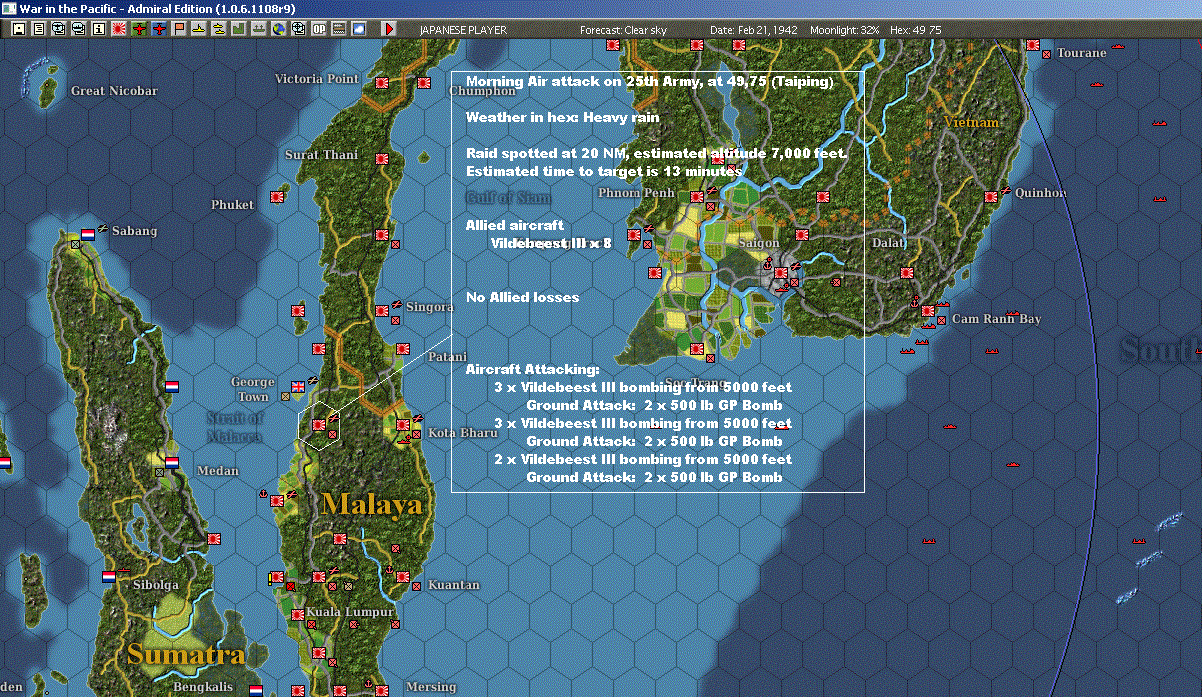
Task: Select Japanese flag base at Tourane
Action: click(1032, 45)
